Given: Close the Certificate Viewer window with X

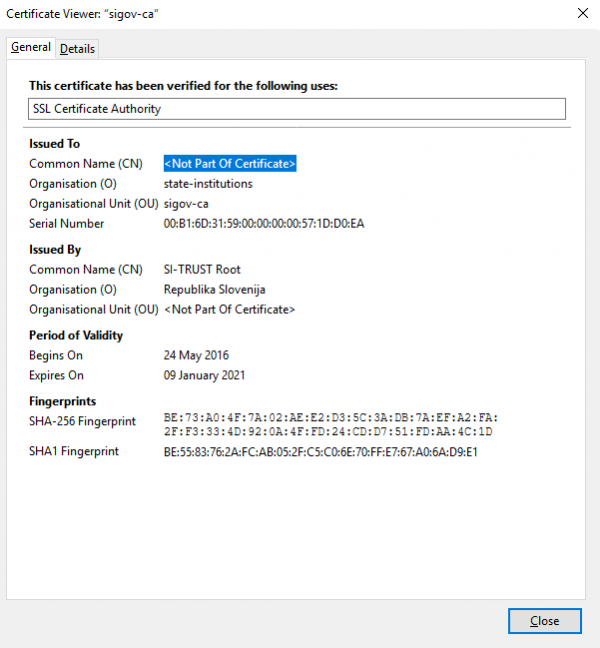Looking at the screenshot, I should [x=583, y=13].
